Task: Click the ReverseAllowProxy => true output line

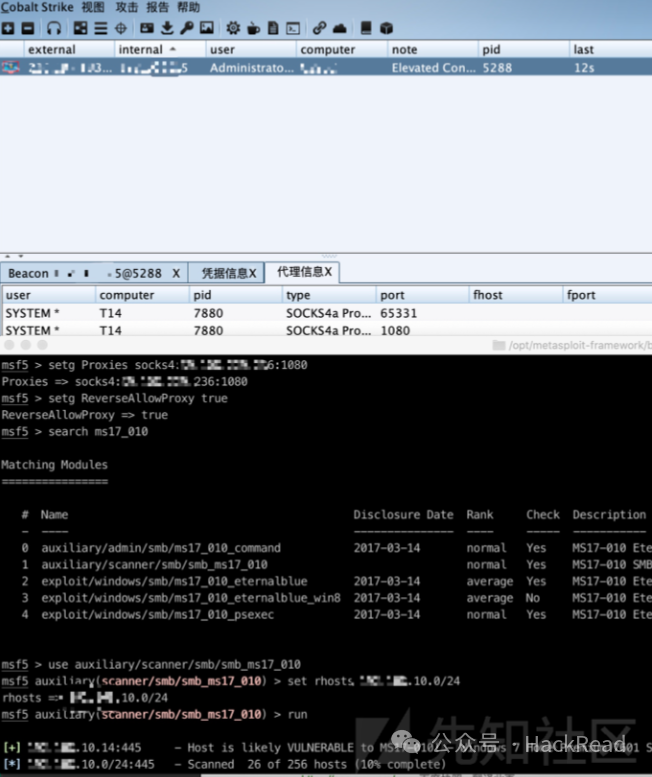Action: [84, 415]
